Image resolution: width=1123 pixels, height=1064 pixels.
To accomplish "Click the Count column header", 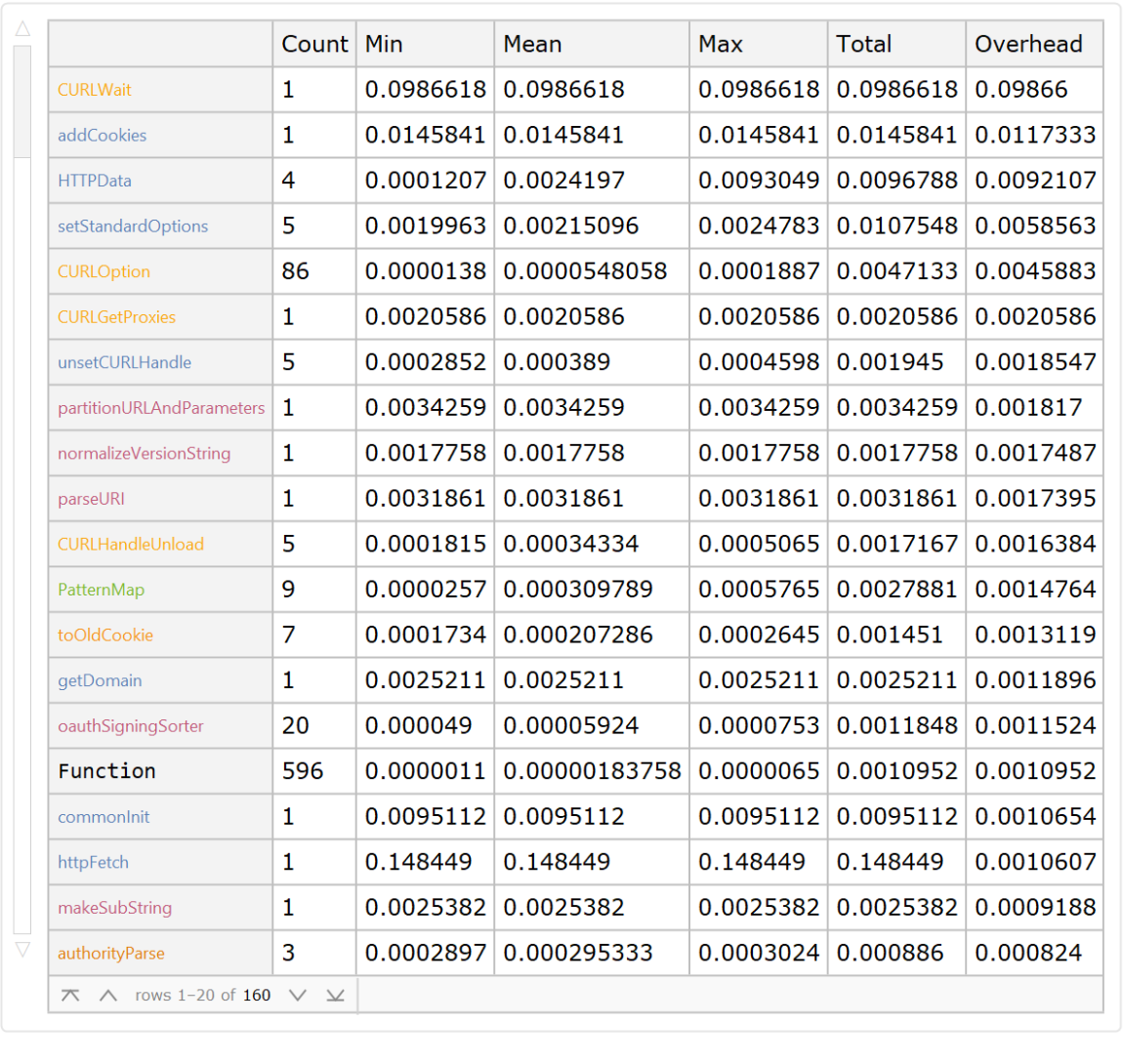I will (314, 44).
